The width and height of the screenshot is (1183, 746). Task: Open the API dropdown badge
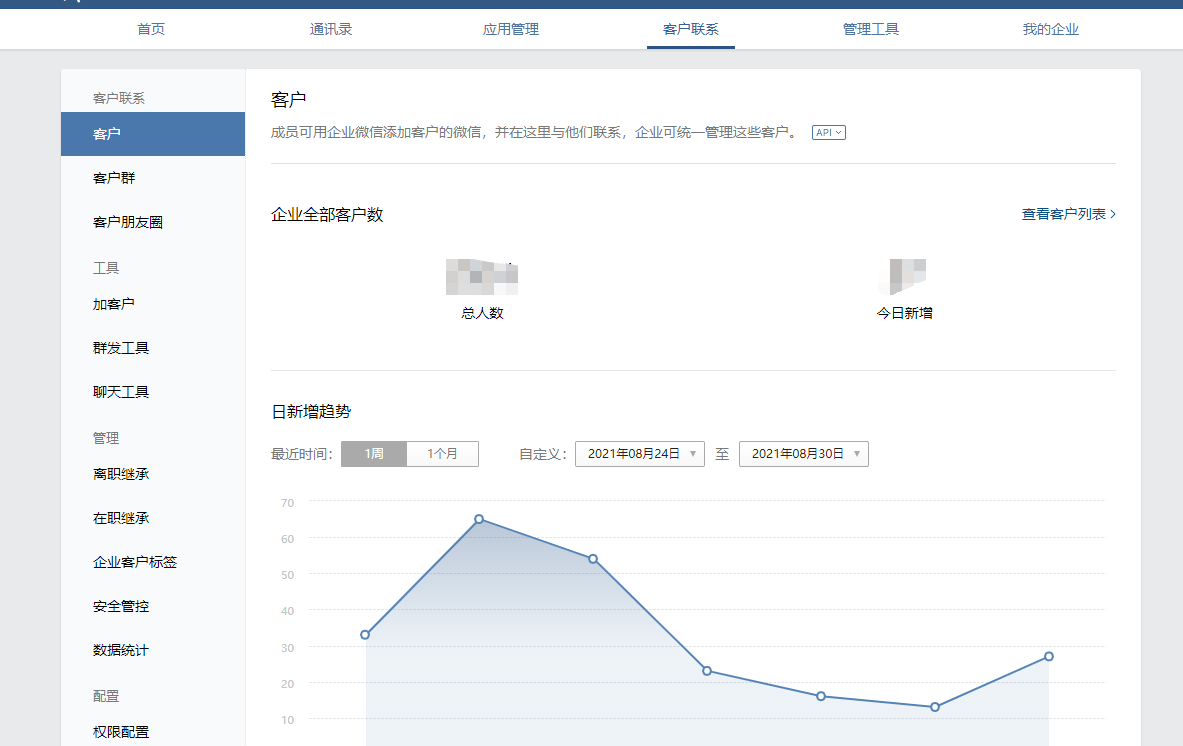click(828, 132)
